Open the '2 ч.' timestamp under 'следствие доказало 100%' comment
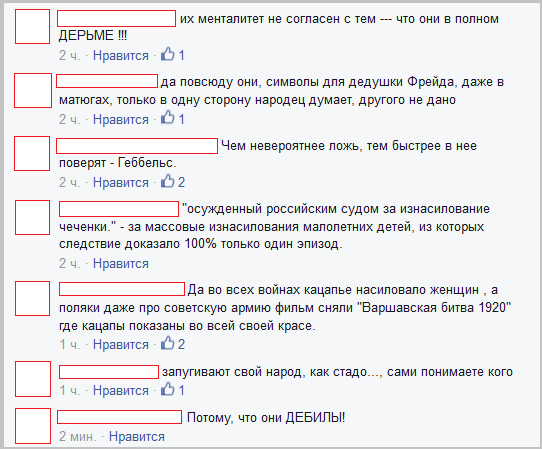Image resolution: width=542 pixels, height=449 pixels. (69, 264)
